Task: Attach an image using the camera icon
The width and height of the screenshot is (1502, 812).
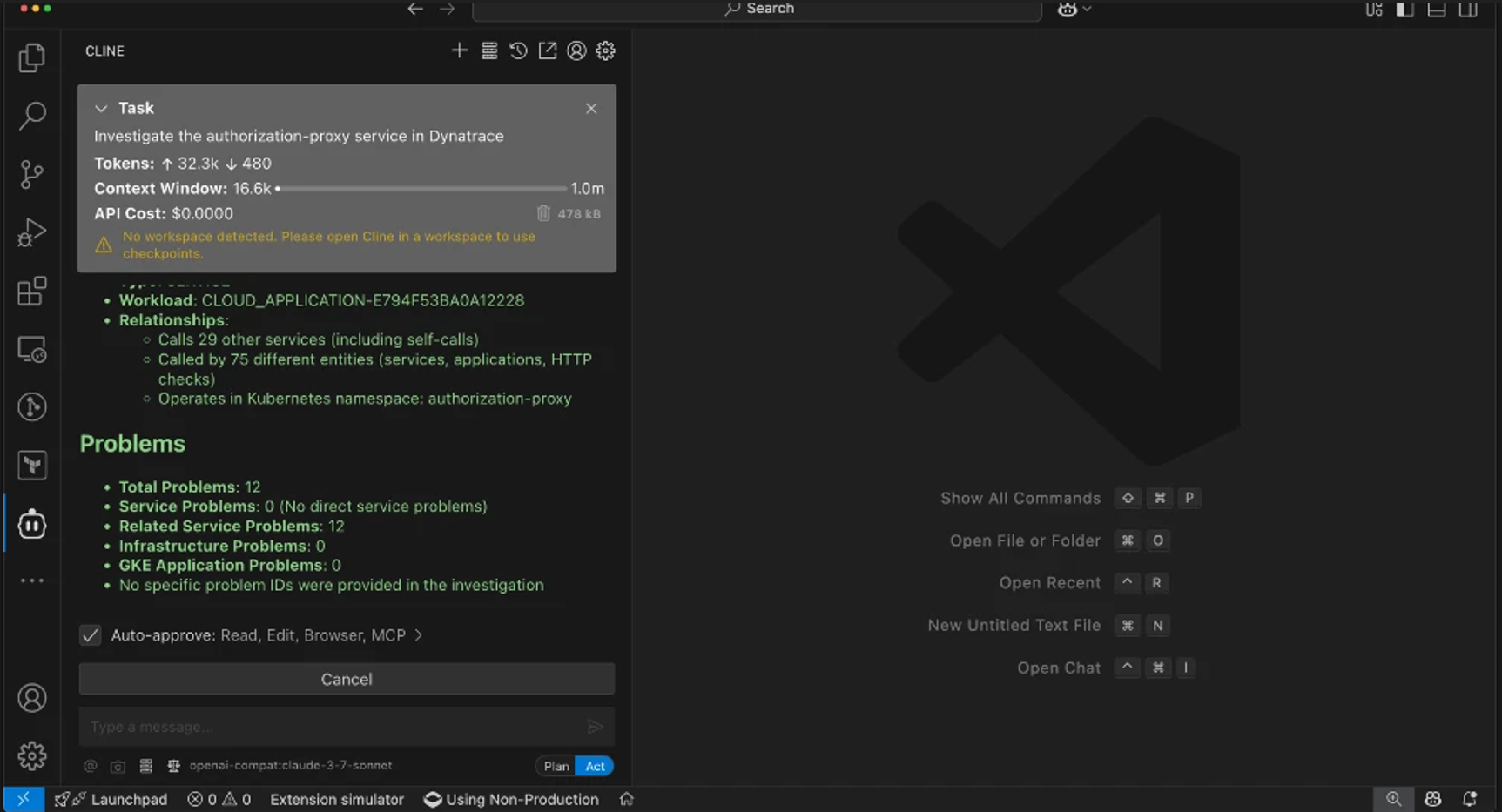Action: click(x=118, y=766)
